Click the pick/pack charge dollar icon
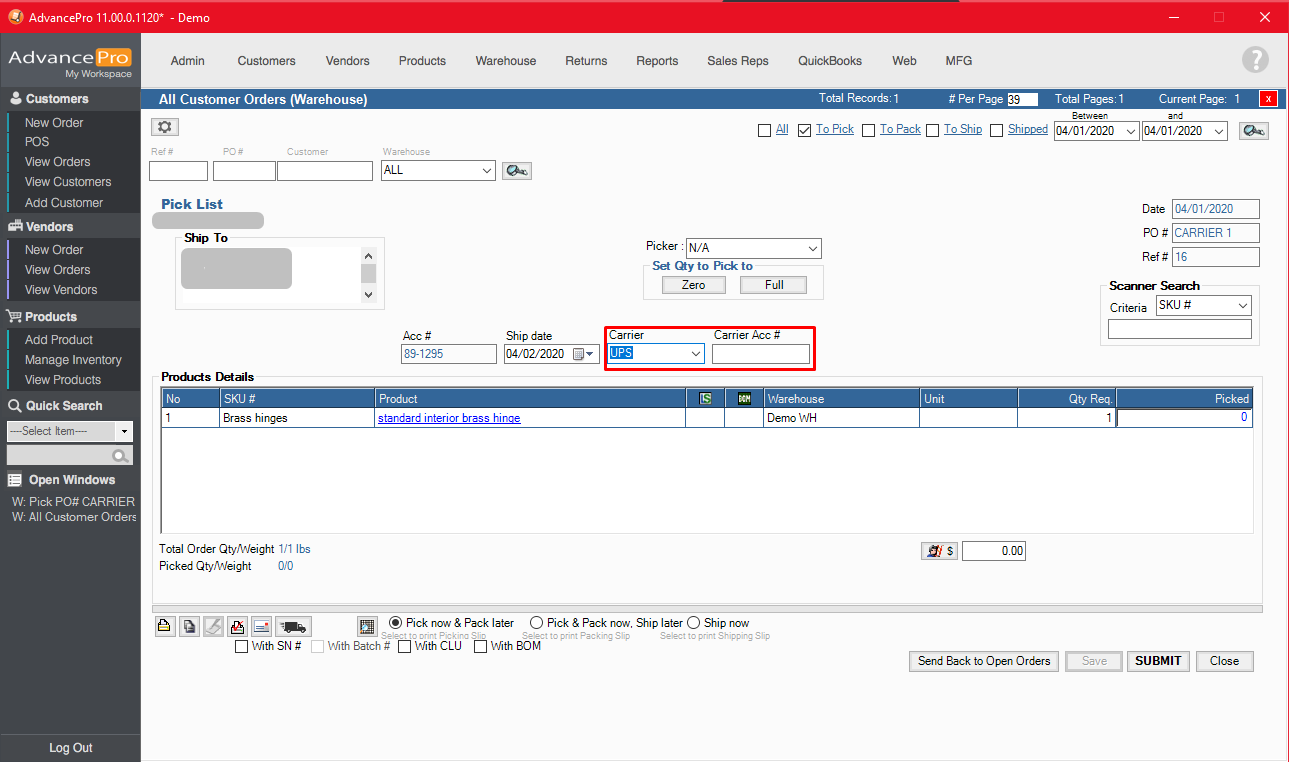Screen dimensions: 1289x762 tap(938, 550)
